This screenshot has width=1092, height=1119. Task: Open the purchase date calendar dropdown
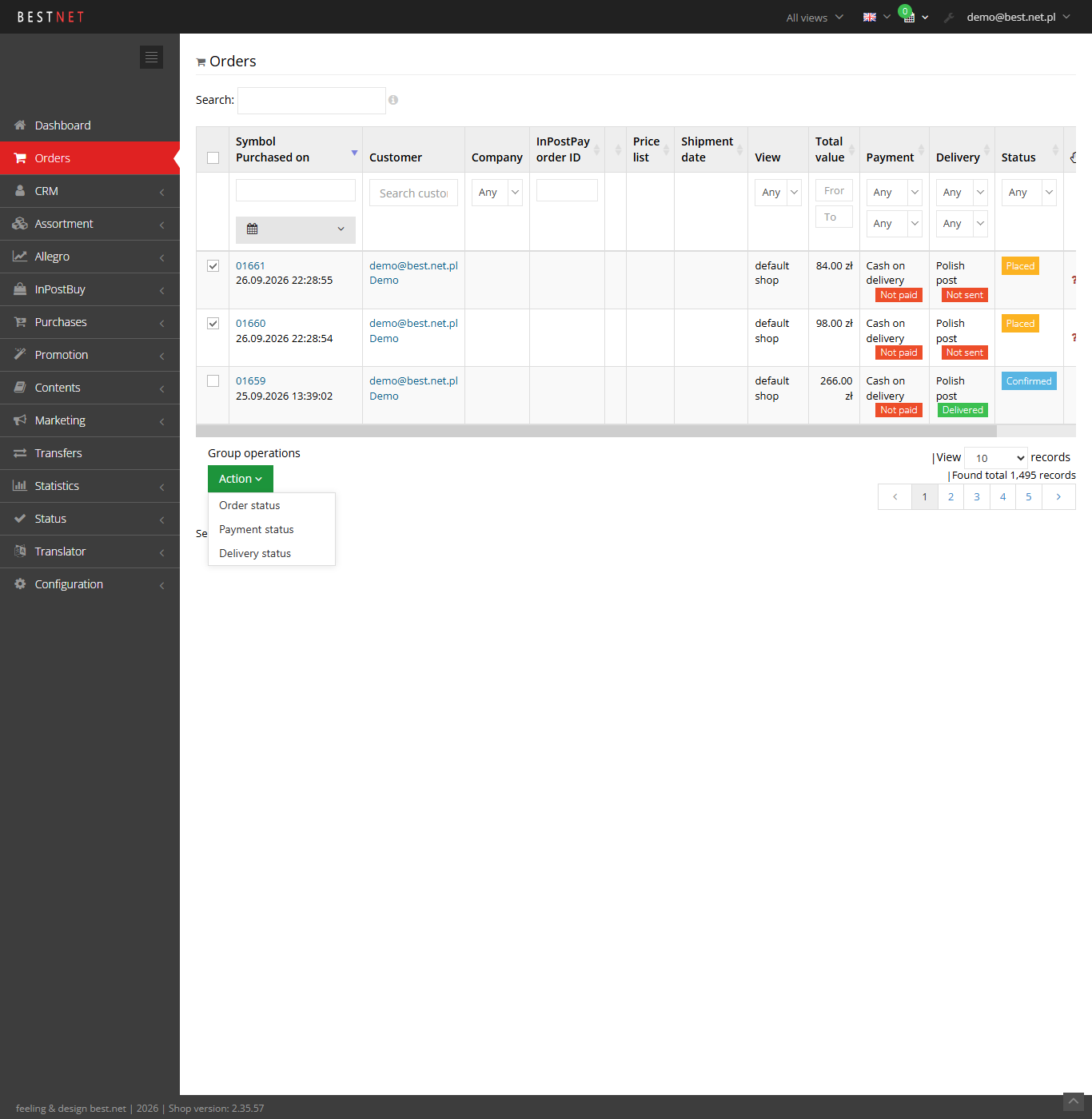[296, 229]
